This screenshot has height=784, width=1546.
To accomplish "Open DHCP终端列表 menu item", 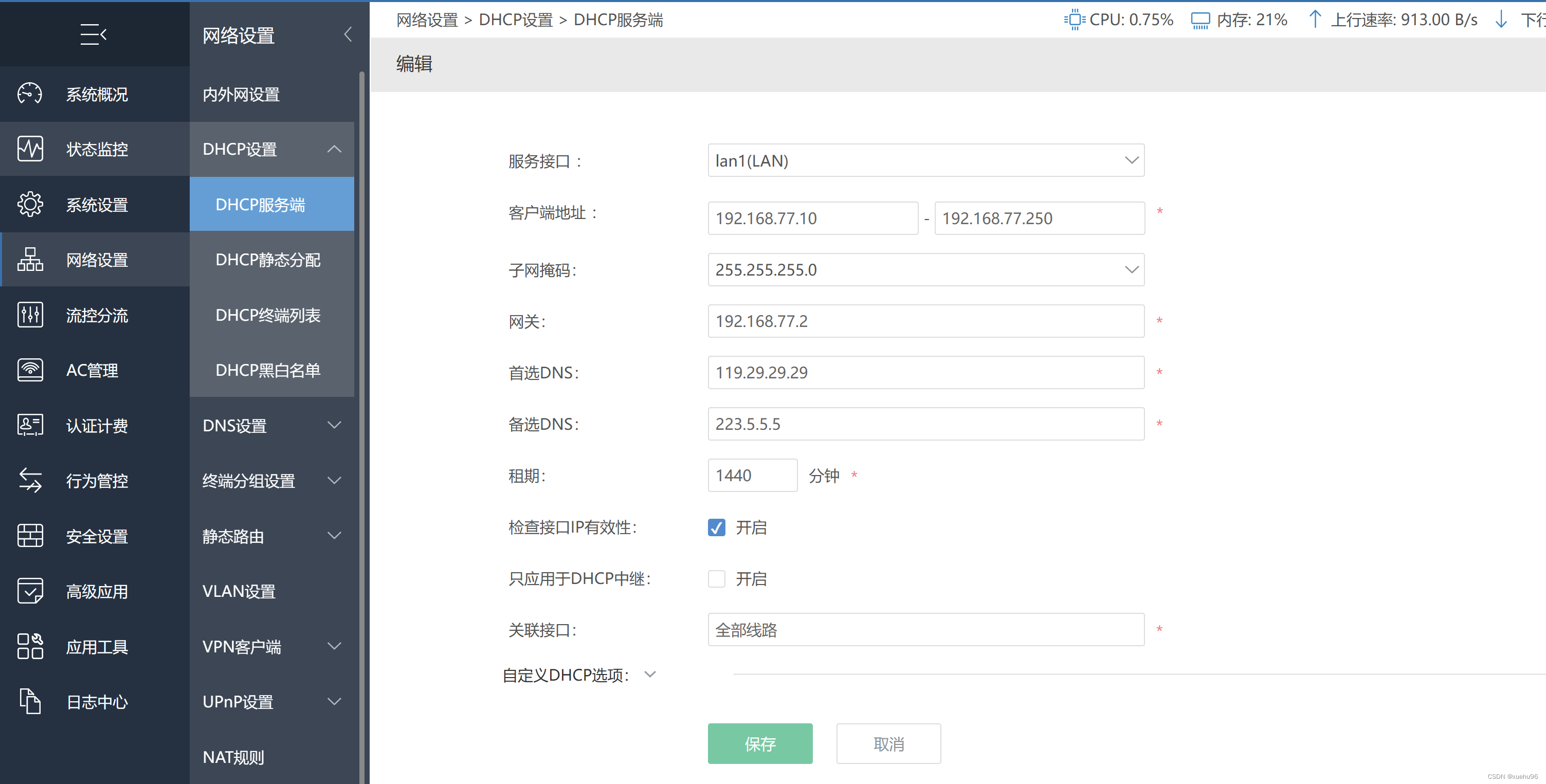I will (x=272, y=315).
